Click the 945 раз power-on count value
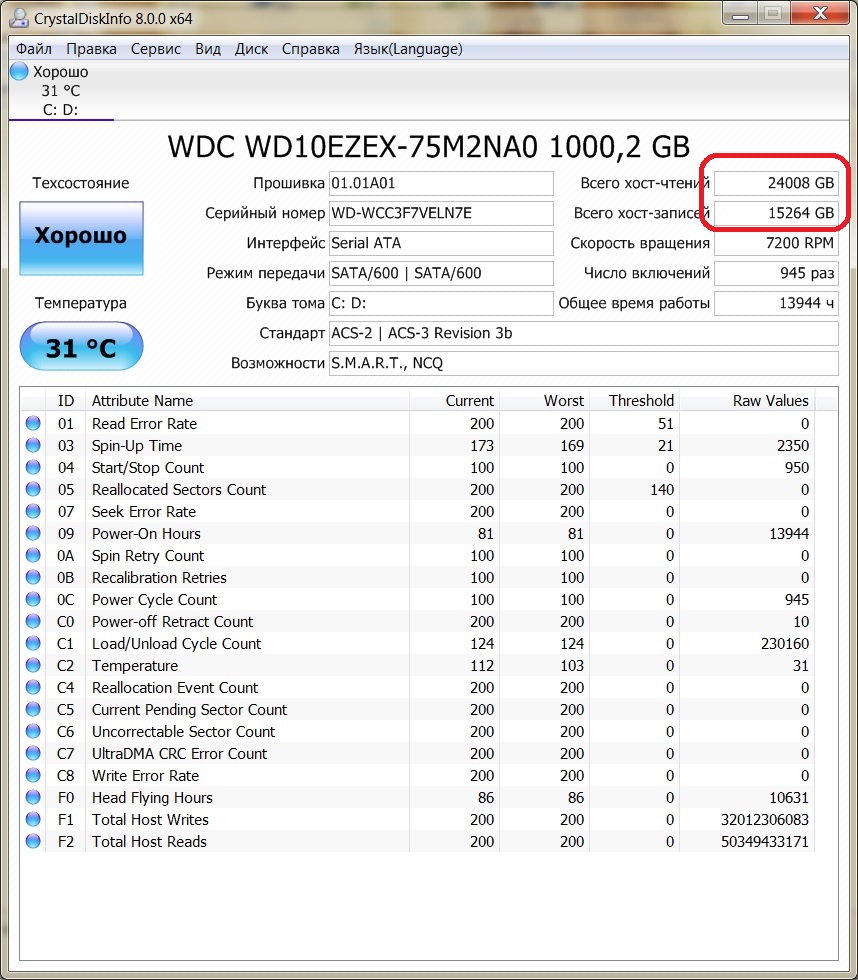858x980 pixels. click(x=776, y=273)
